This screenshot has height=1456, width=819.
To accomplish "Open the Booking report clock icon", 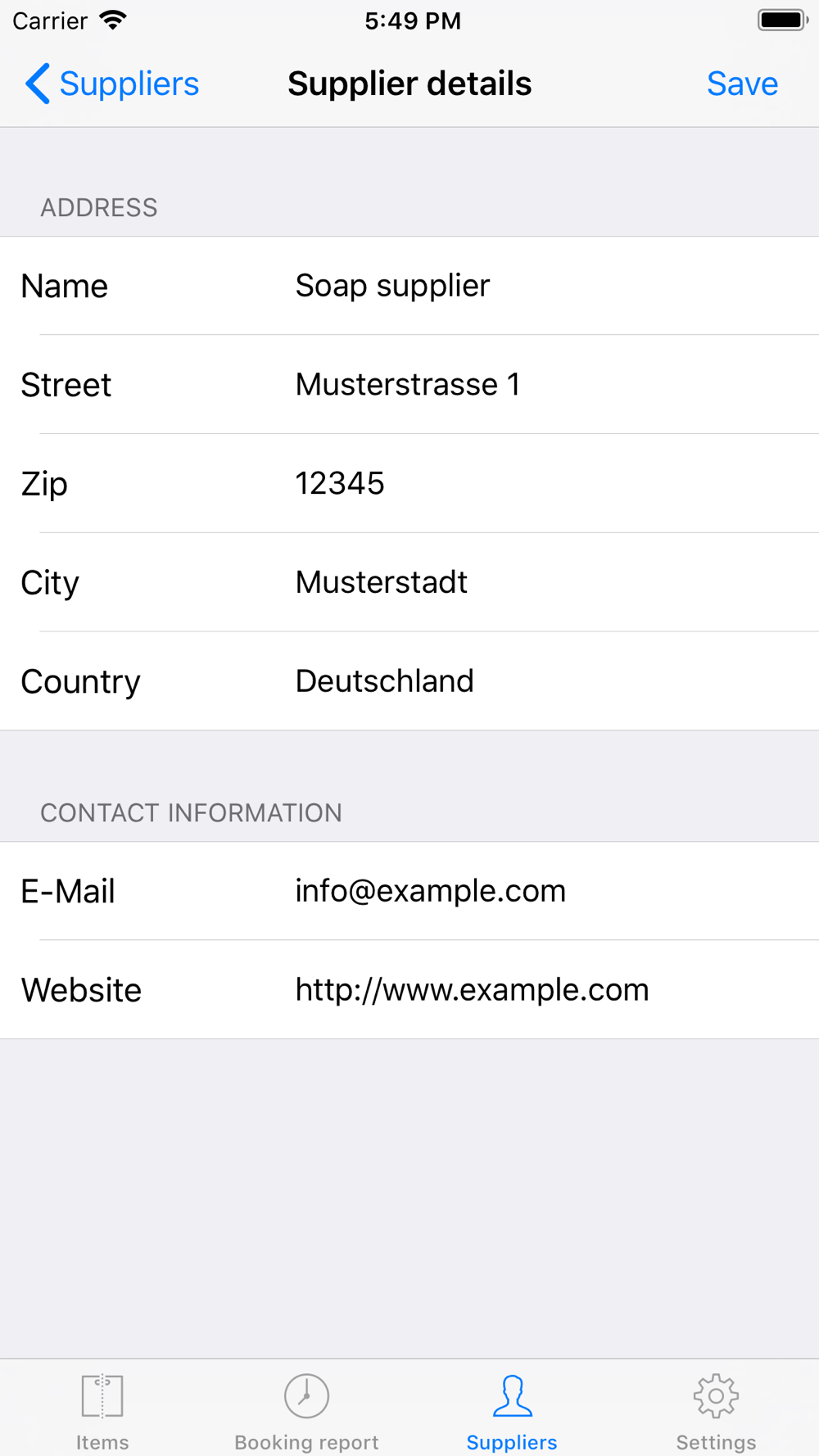I will point(306,1395).
